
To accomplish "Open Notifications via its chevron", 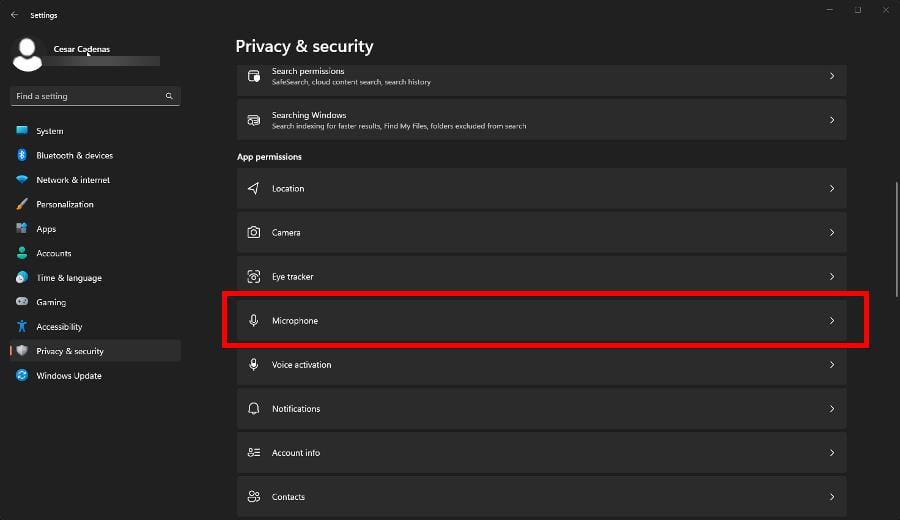I will (832, 409).
